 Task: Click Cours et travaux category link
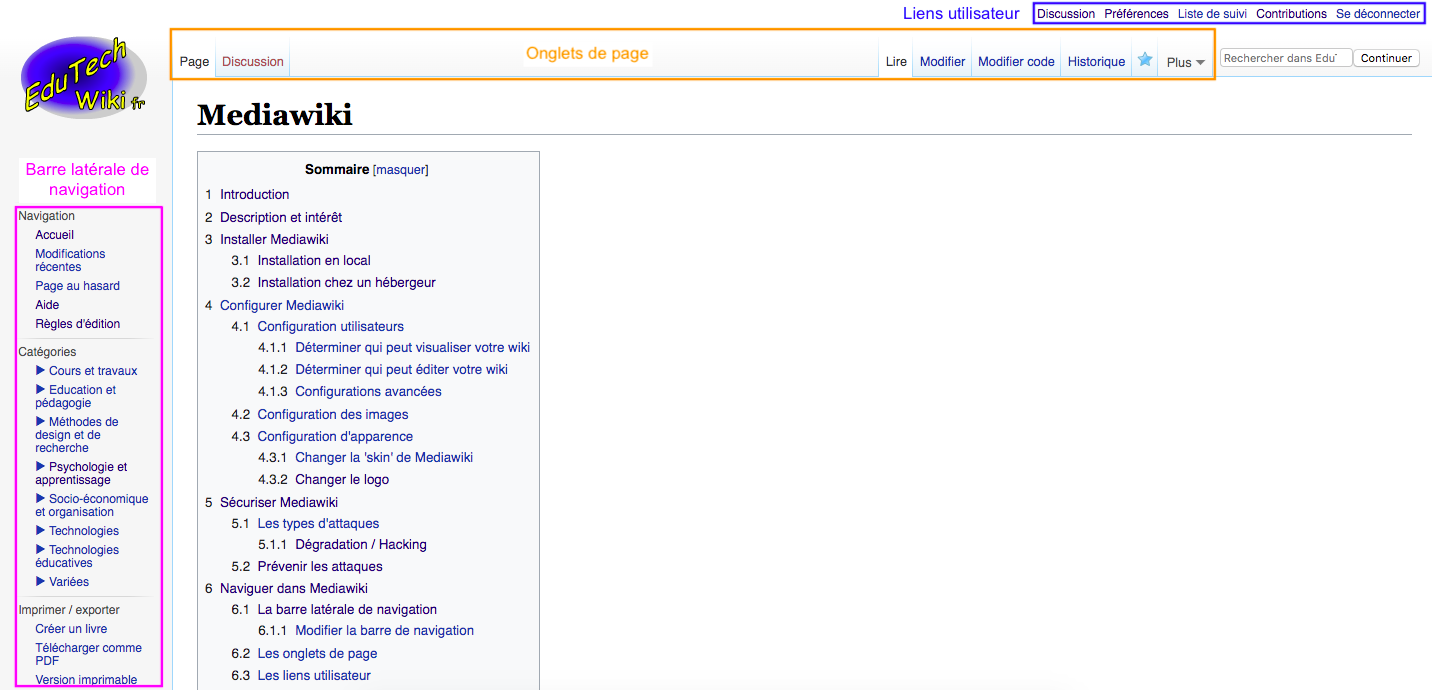[x=93, y=371]
